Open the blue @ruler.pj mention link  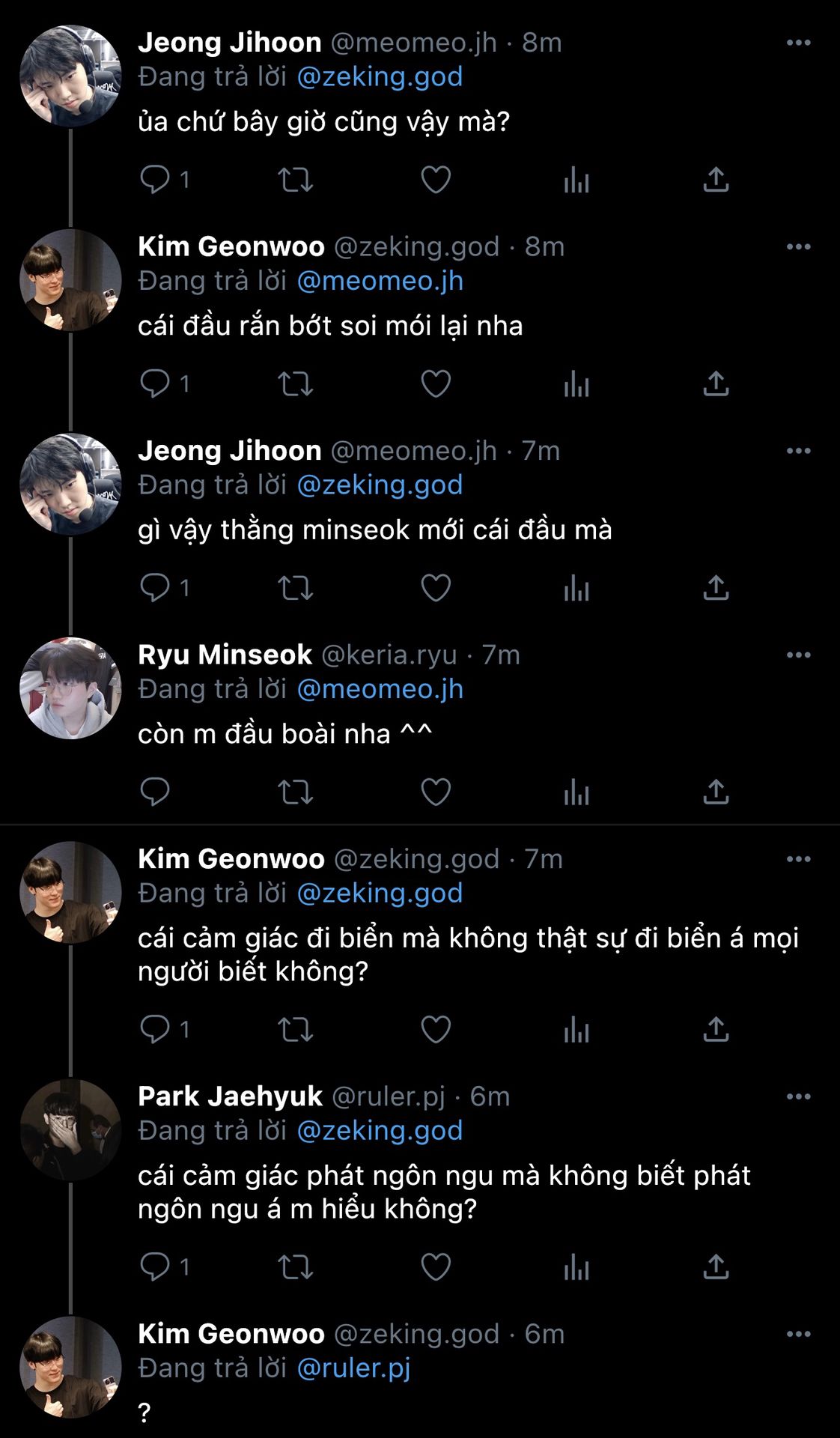[354, 1368]
